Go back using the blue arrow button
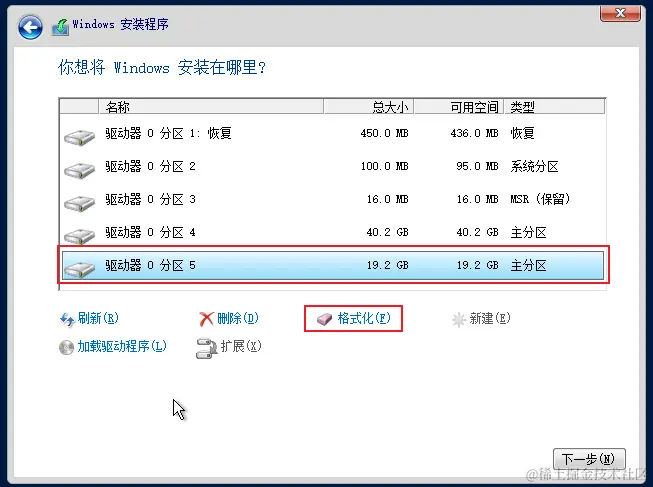 click(30, 27)
